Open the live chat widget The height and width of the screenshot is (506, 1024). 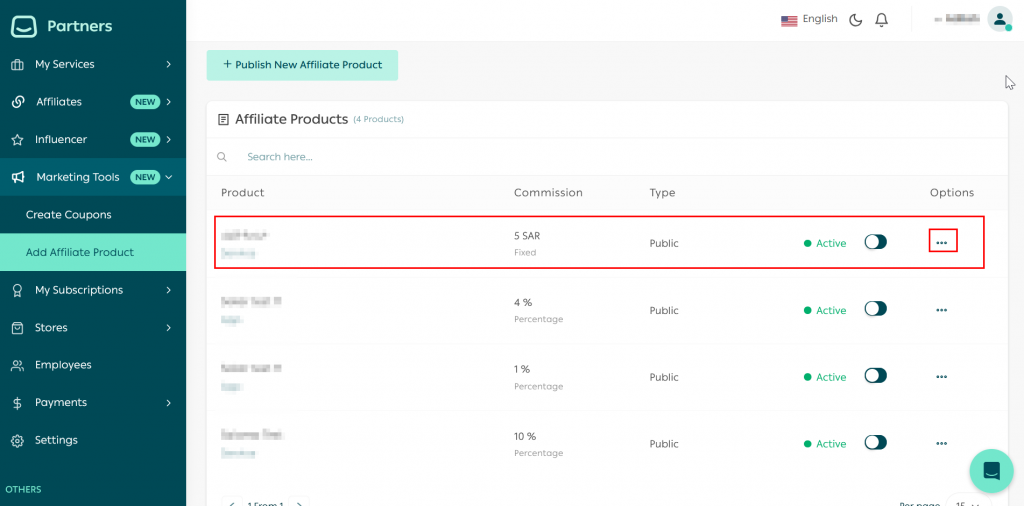coord(991,471)
